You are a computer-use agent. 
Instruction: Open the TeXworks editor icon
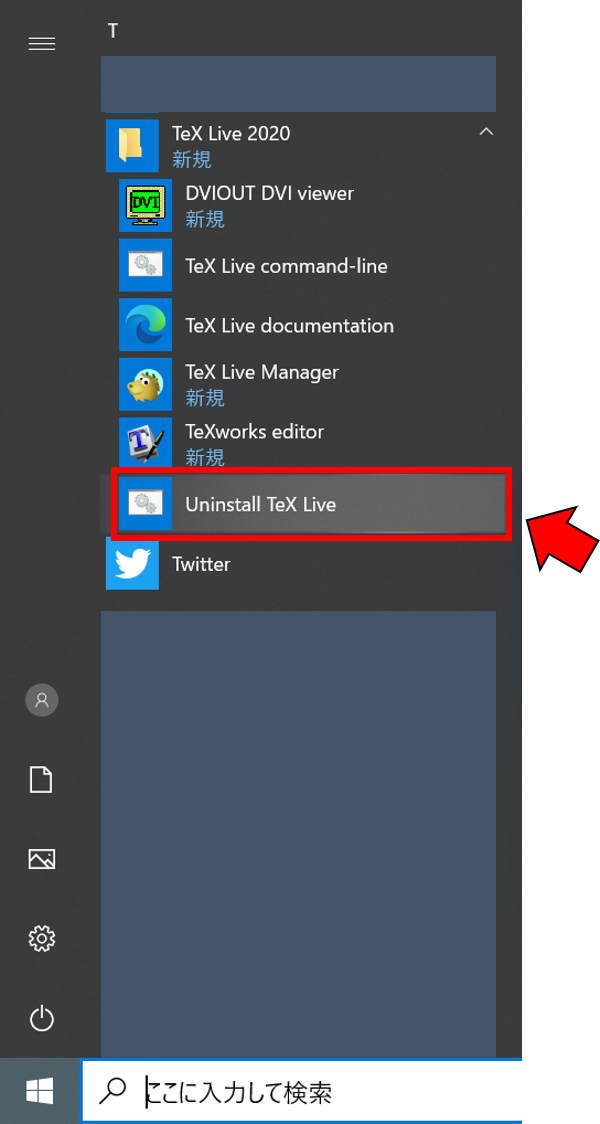(146, 444)
